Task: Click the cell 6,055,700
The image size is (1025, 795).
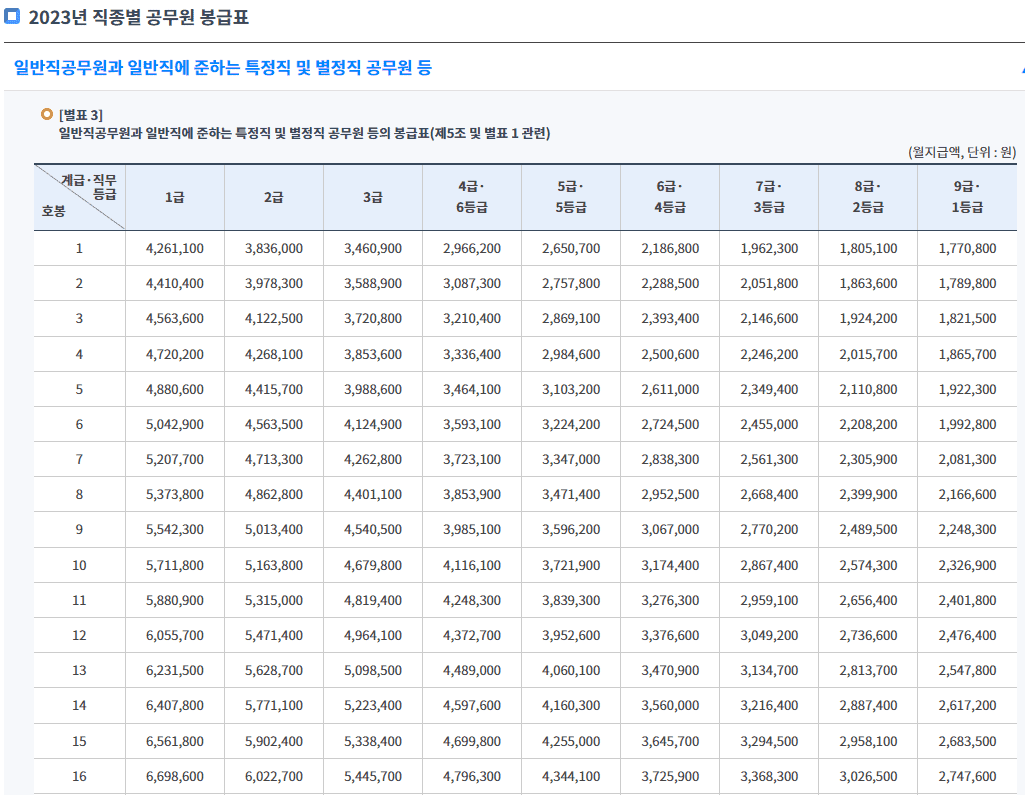Action: pyautogui.click(x=175, y=635)
